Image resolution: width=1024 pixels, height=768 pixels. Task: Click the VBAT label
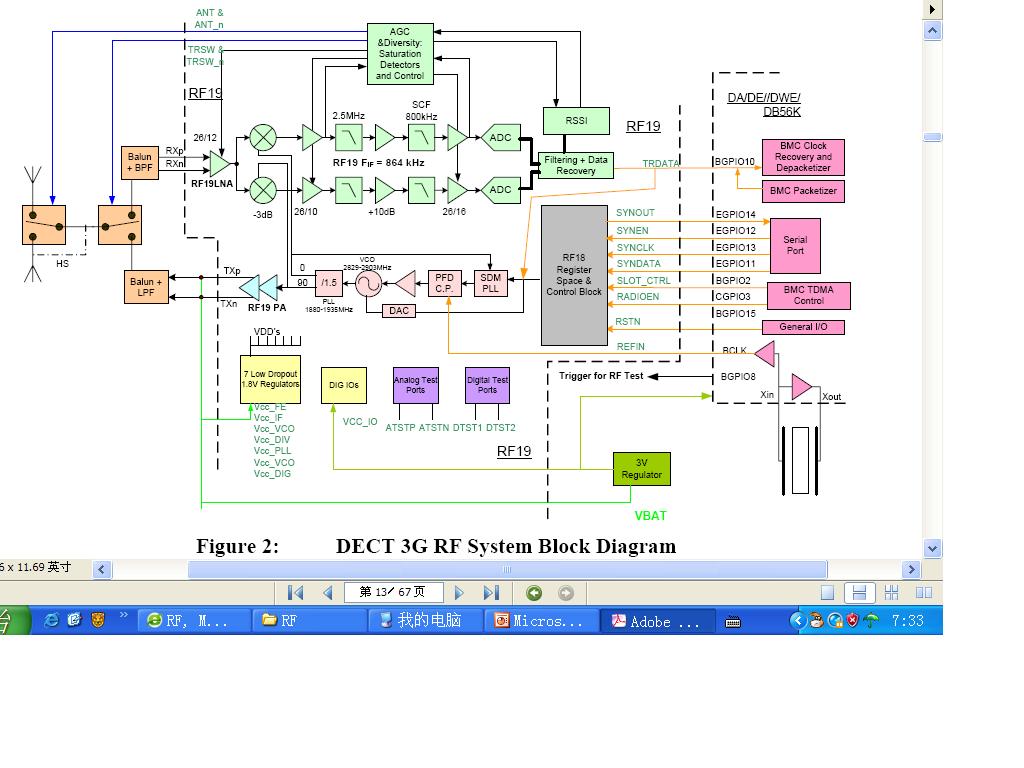click(650, 516)
